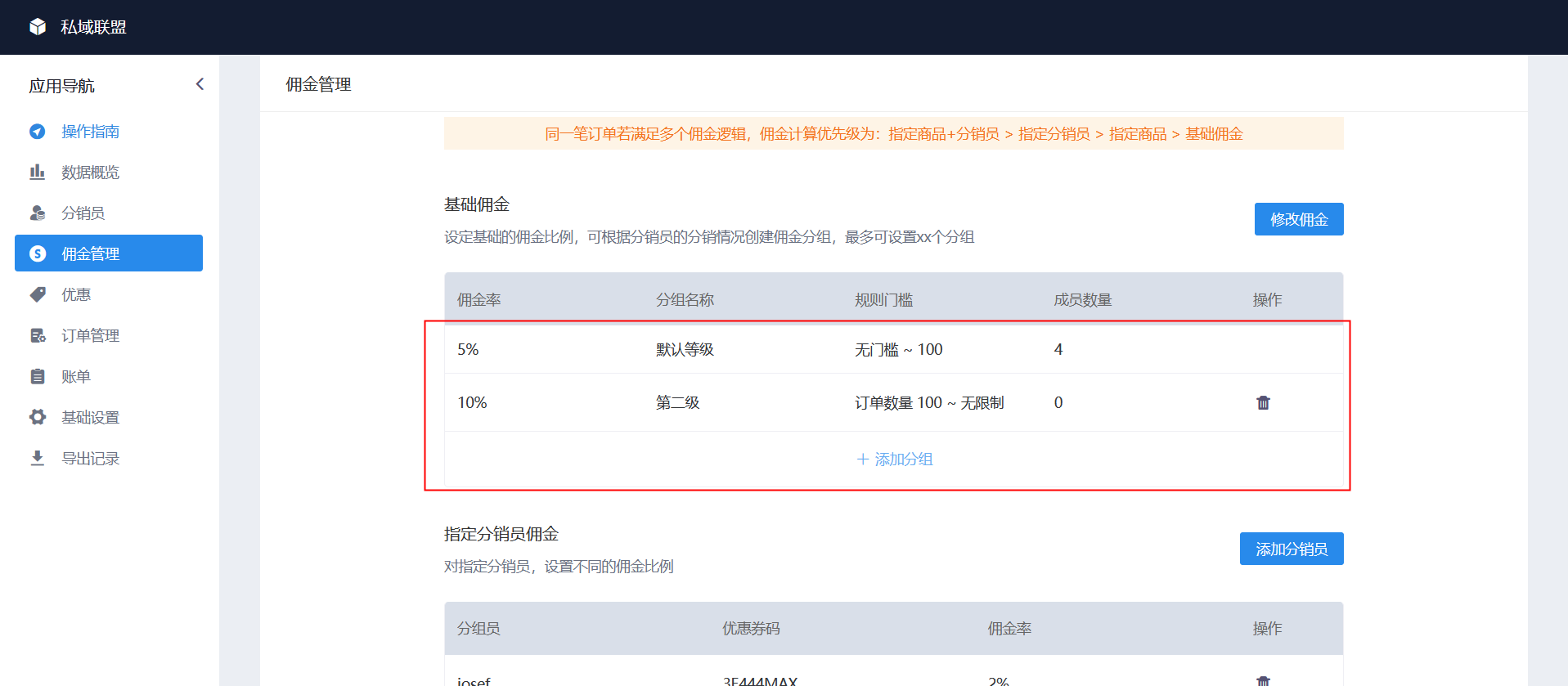Screen dimensions: 1568x686
Task: Open 订单管理 menu item
Action: click(90, 335)
